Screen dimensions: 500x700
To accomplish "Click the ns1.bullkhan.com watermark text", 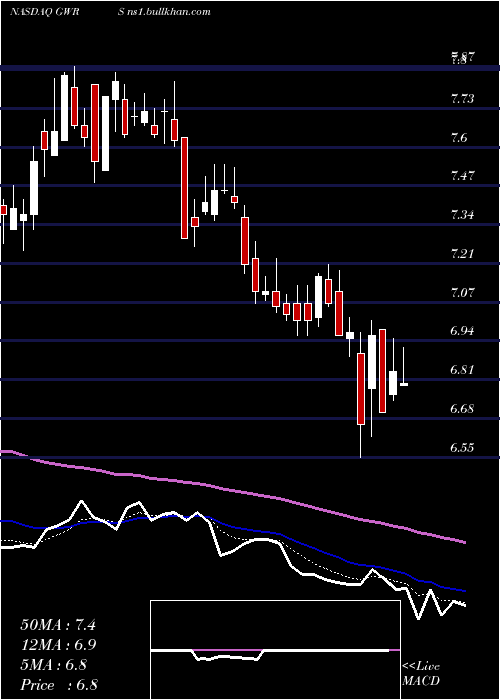I will point(170,12).
